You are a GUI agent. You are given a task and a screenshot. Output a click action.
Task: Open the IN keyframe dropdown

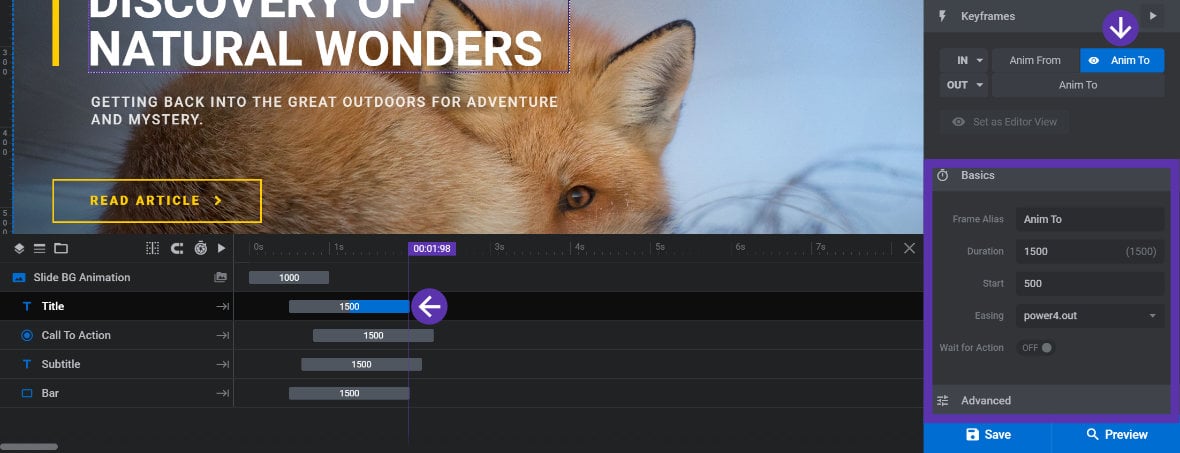pyautogui.click(x=964, y=60)
